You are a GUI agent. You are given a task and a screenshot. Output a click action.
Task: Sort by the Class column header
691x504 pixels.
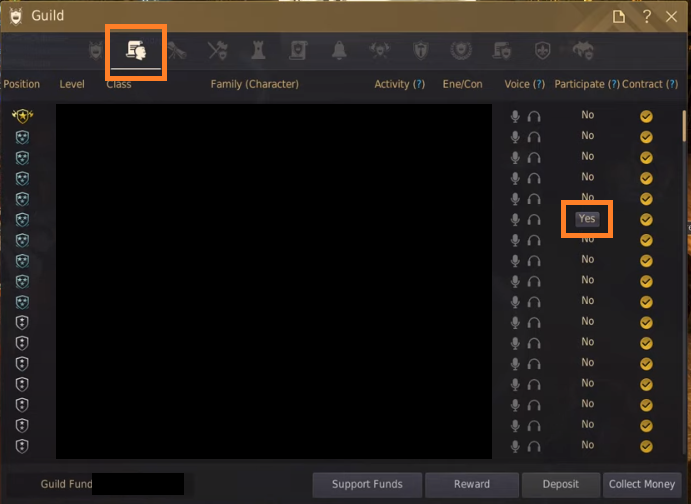tap(119, 84)
